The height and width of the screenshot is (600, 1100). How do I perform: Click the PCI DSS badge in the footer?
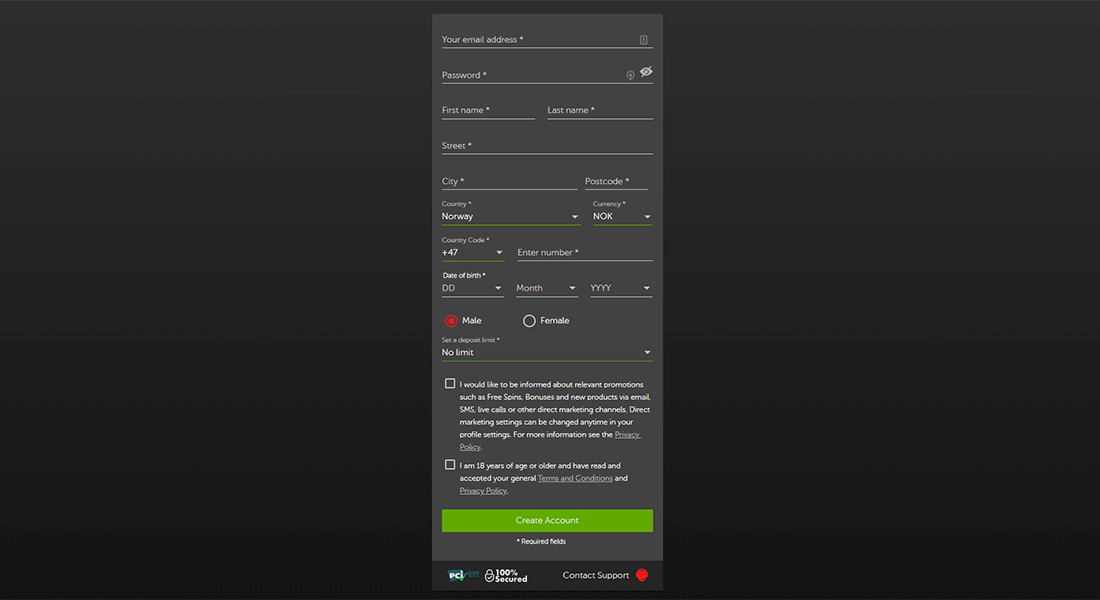tap(462, 575)
